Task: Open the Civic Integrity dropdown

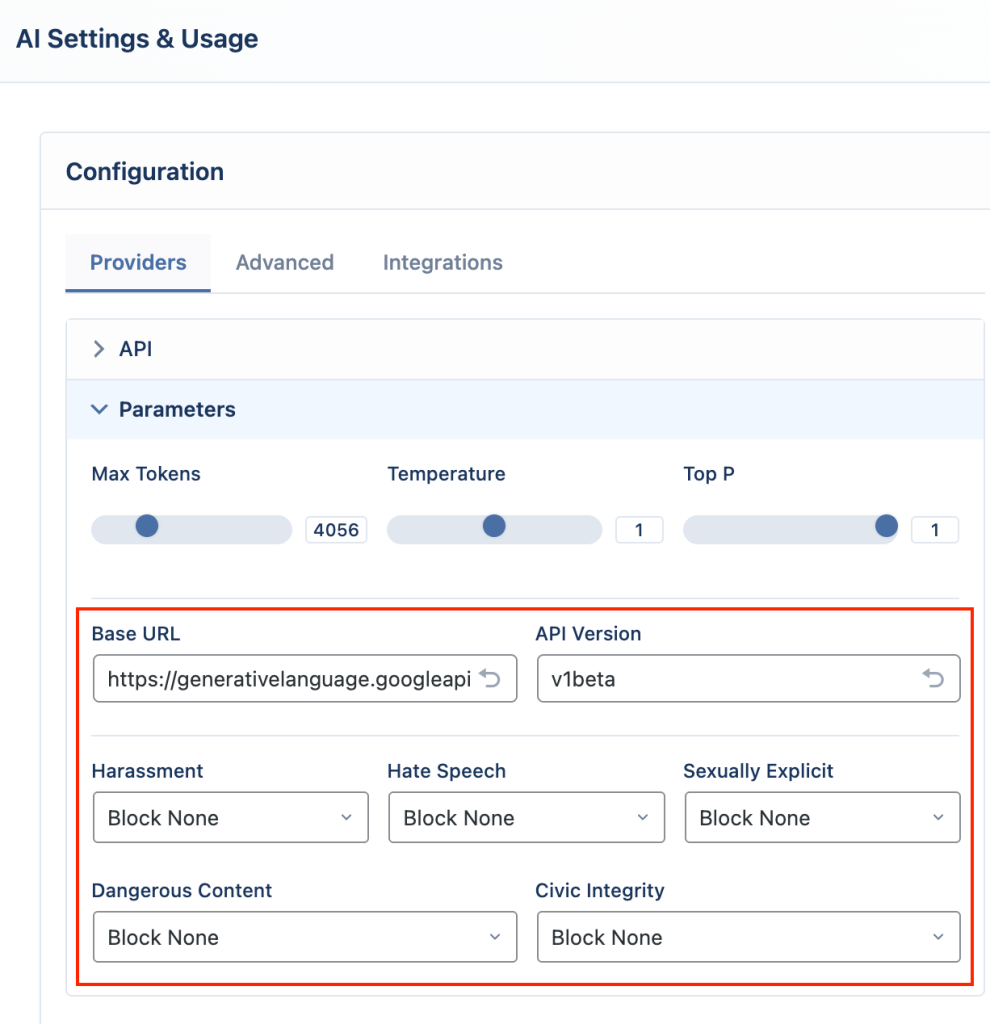Action: point(748,937)
